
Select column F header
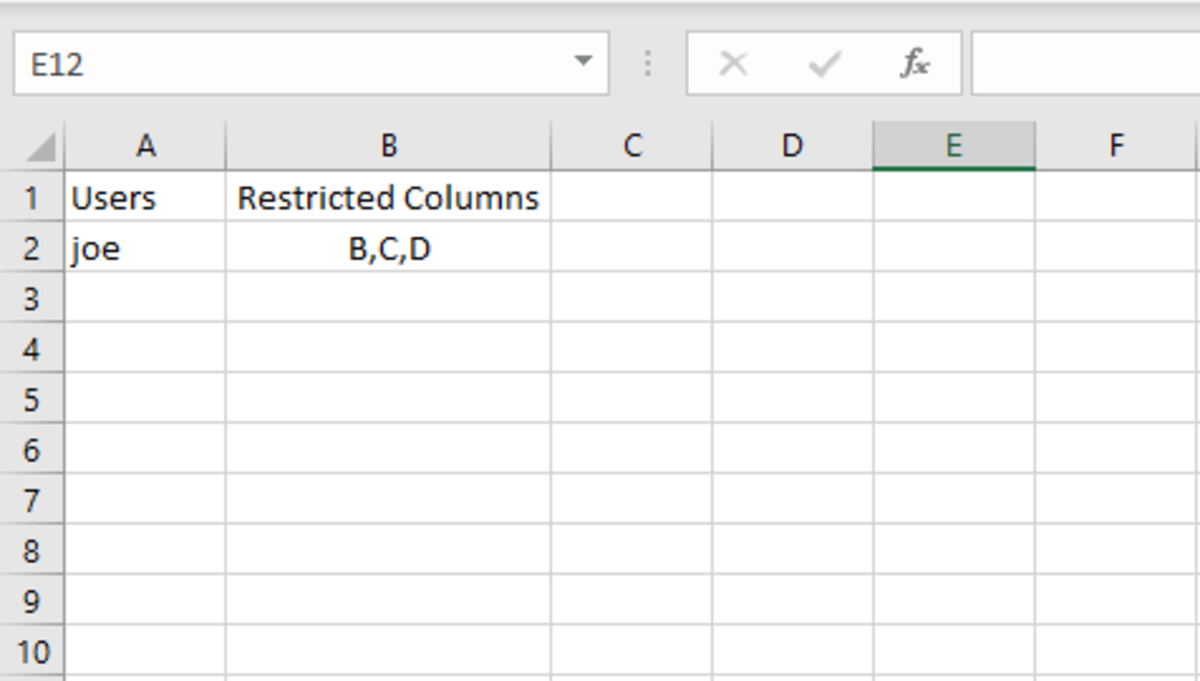(x=1116, y=146)
